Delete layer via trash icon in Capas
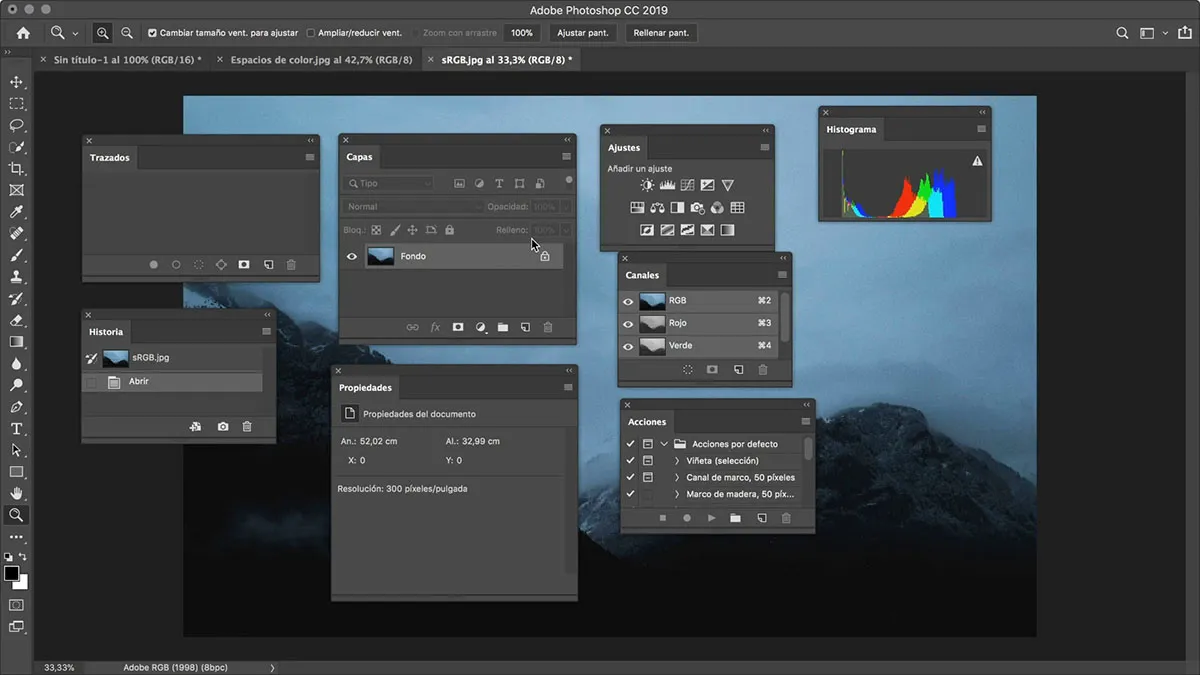1200x675 pixels. 548,327
